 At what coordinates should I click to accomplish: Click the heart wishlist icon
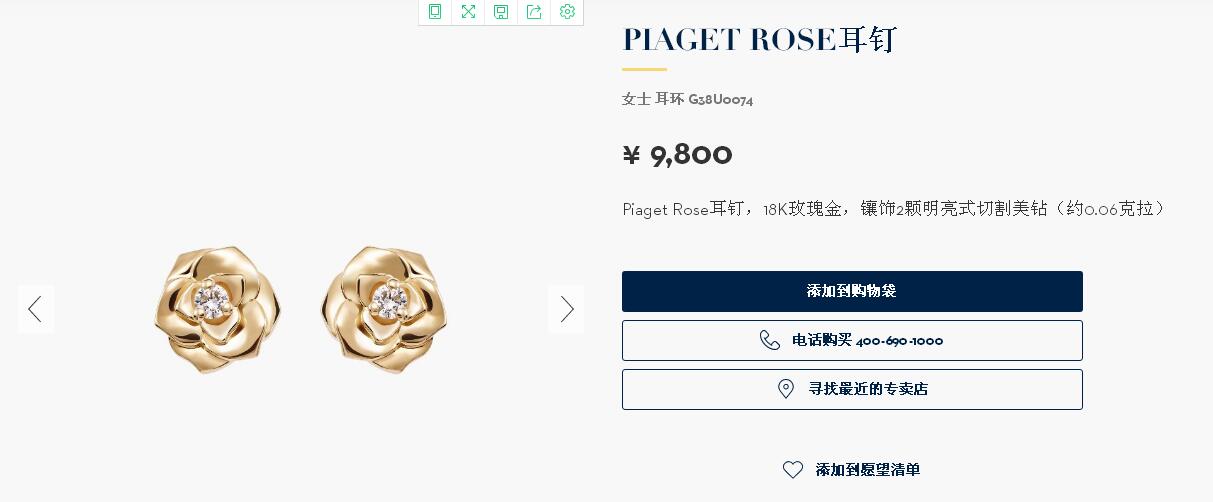coord(793,469)
